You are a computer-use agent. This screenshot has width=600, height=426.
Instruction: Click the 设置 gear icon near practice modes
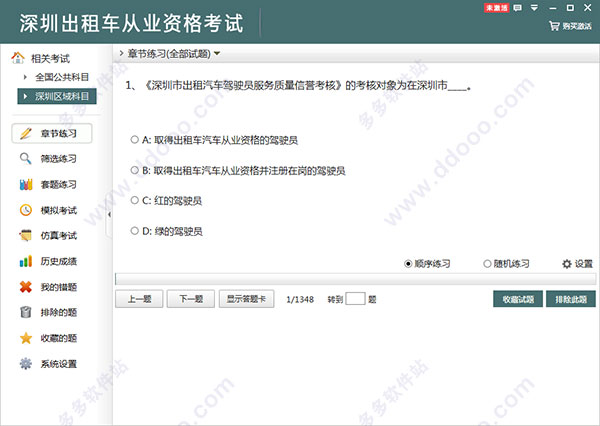tap(567, 264)
